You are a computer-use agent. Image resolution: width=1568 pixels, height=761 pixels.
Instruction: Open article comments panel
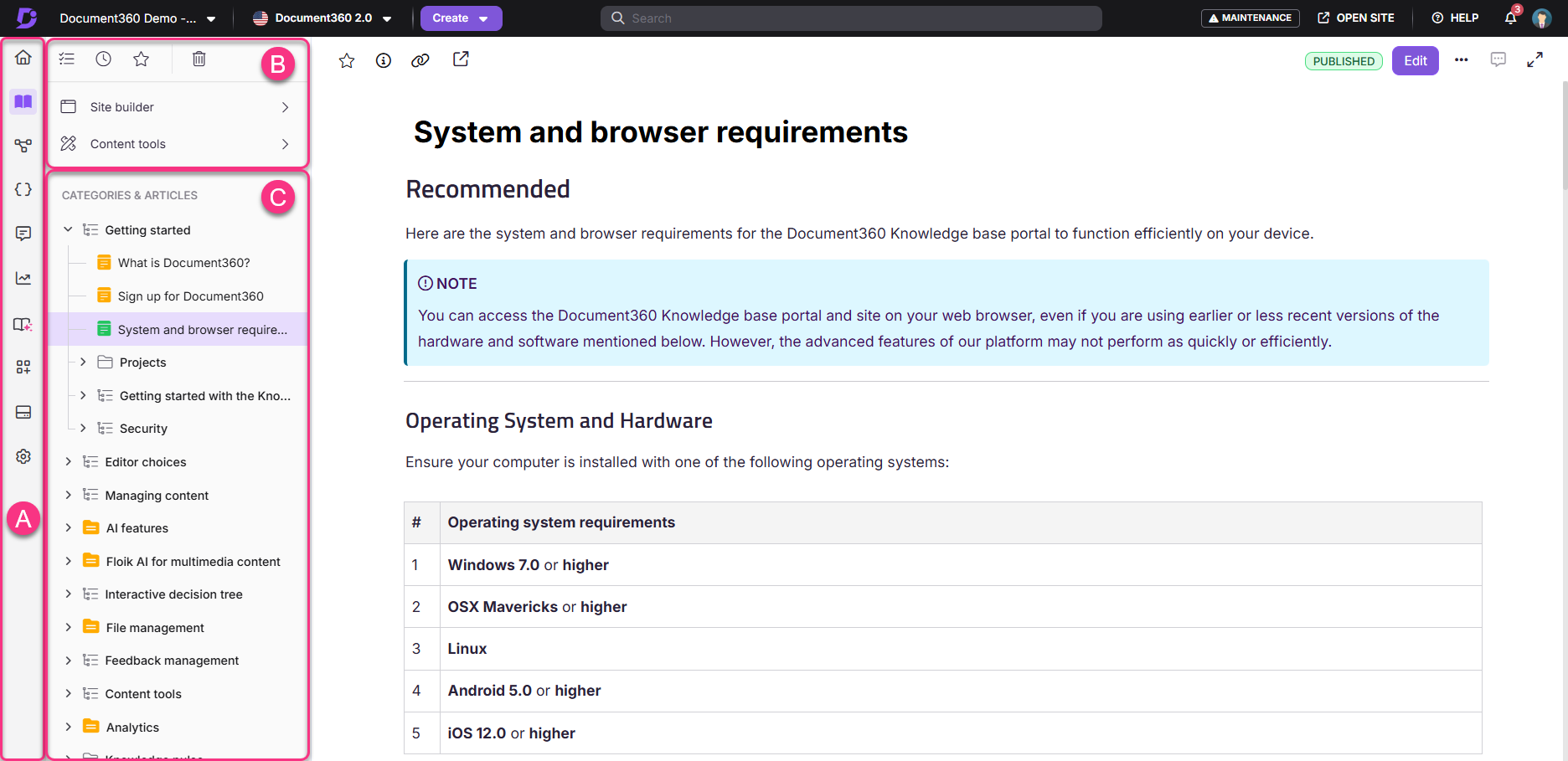1498,59
